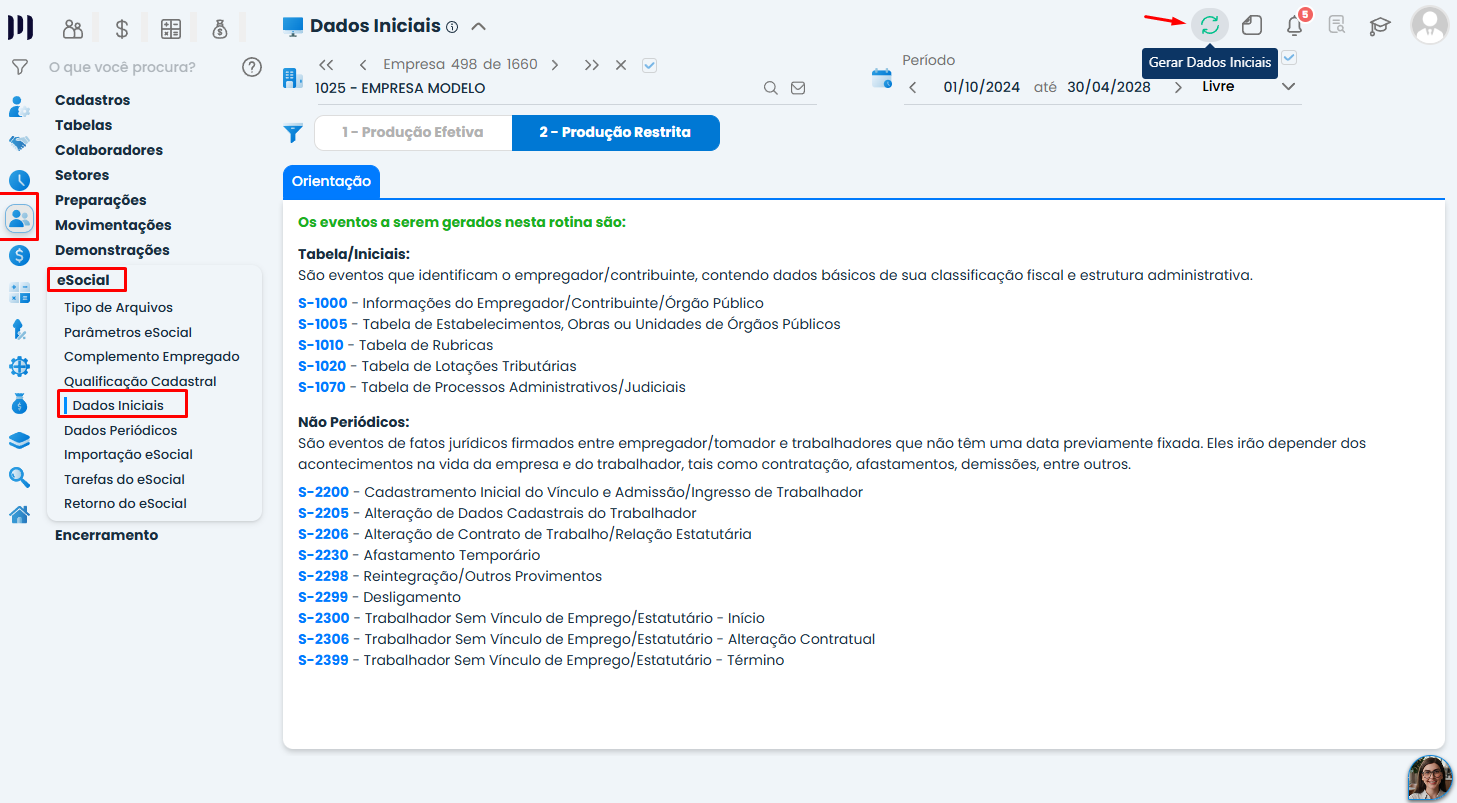Click the S-2299 Desligamento link
Viewport: 1457px width, 803px height.
(323, 597)
